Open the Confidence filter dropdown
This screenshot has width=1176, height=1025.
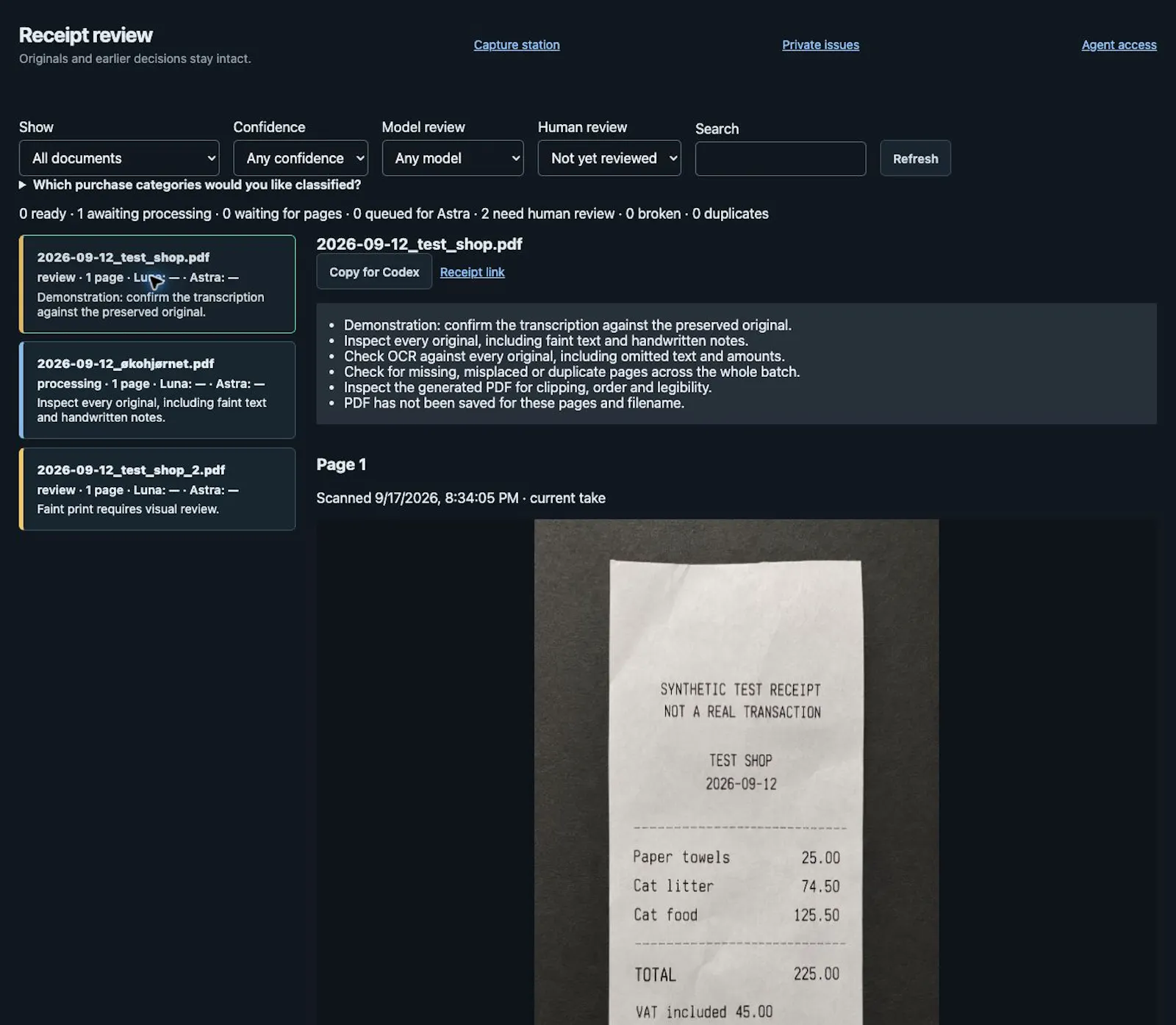tap(301, 158)
